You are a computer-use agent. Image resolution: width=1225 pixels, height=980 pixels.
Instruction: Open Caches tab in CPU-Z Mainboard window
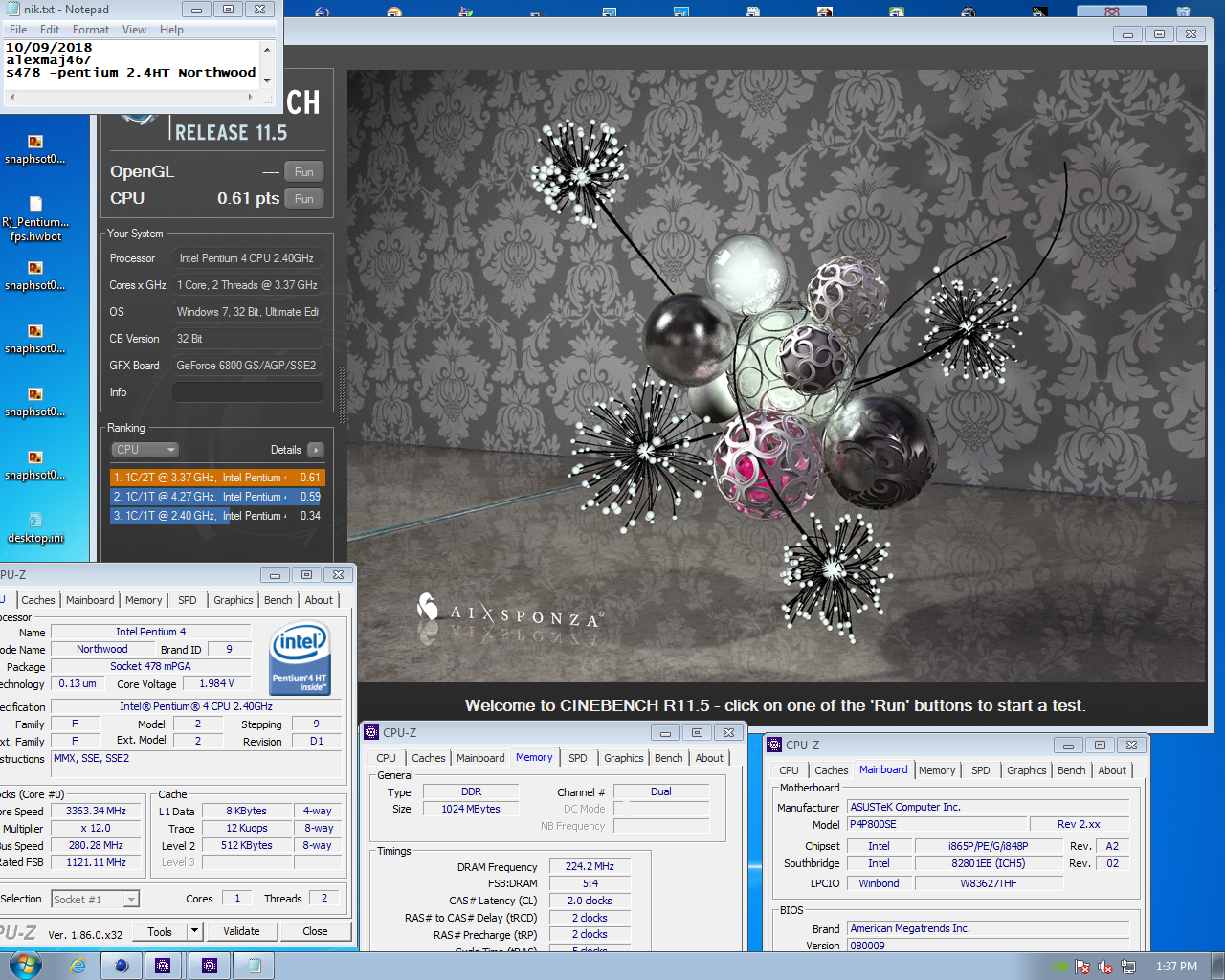[832, 770]
